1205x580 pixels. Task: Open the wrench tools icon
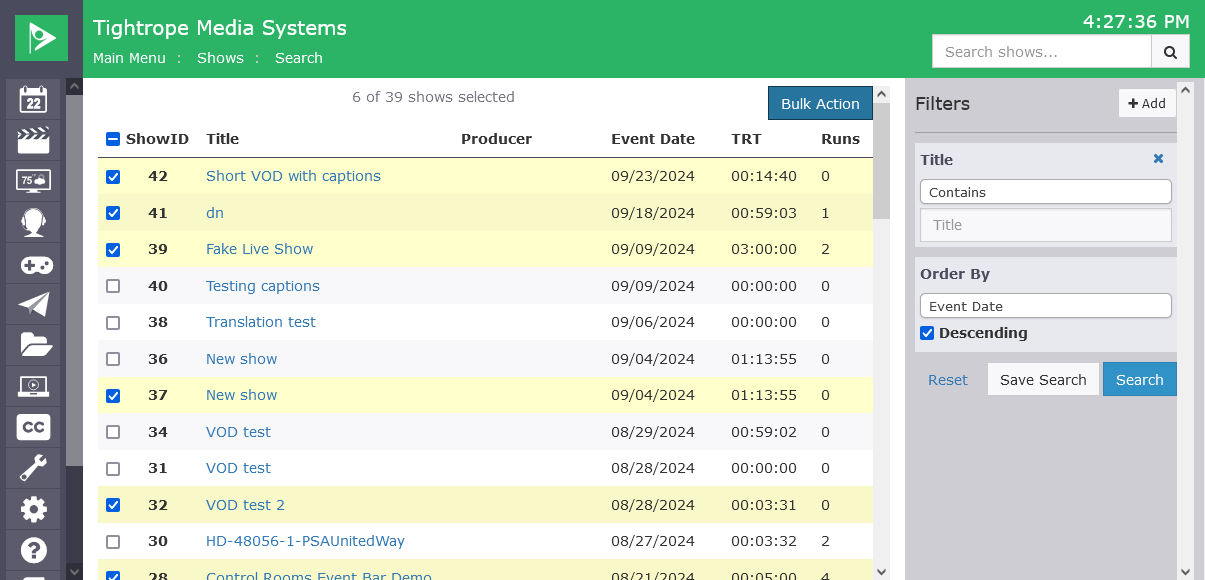coord(33,468)
